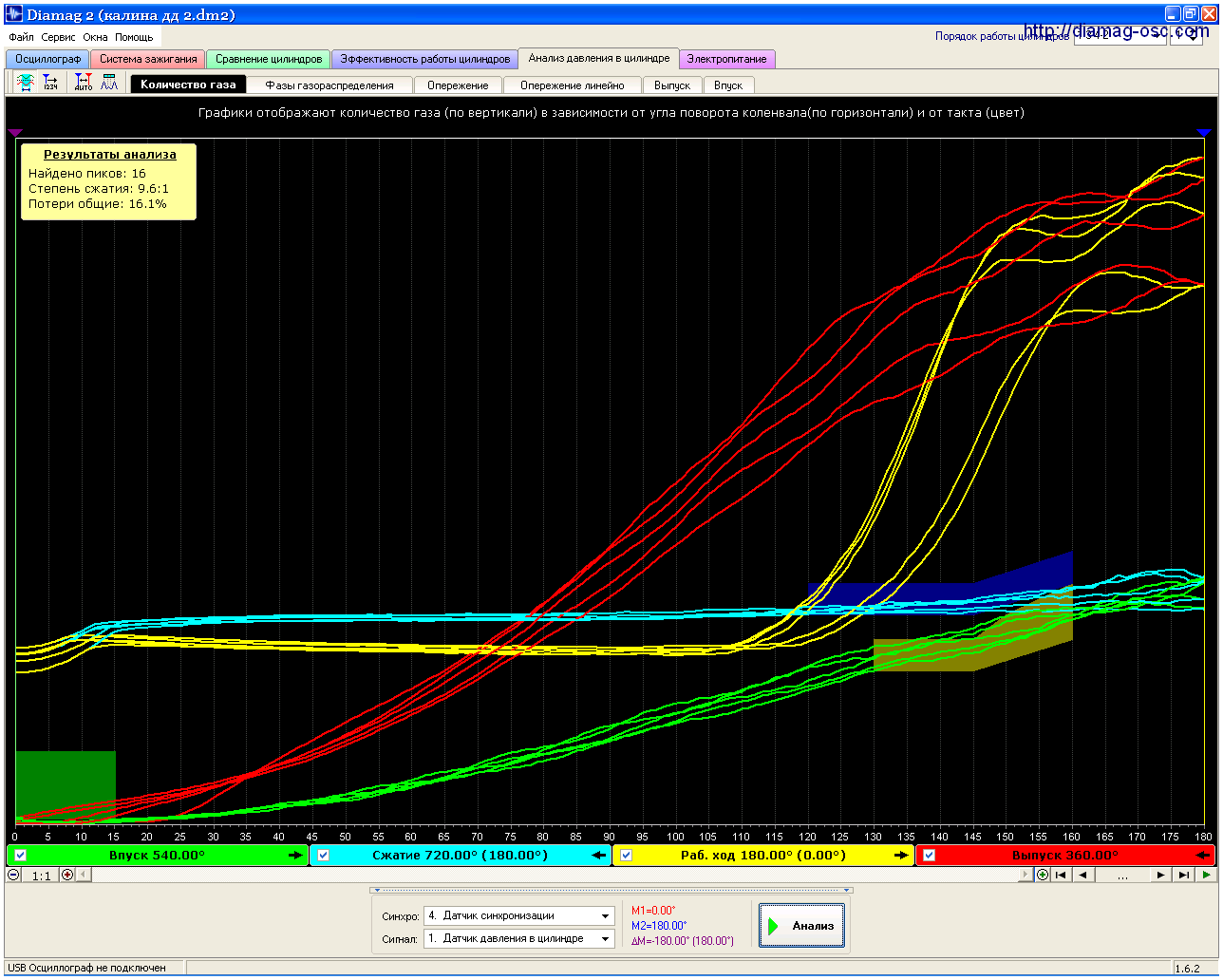Click the zoom out minus icon
Screen dimensions: 1223x980
pyautogui.click(x=13, y=875)
